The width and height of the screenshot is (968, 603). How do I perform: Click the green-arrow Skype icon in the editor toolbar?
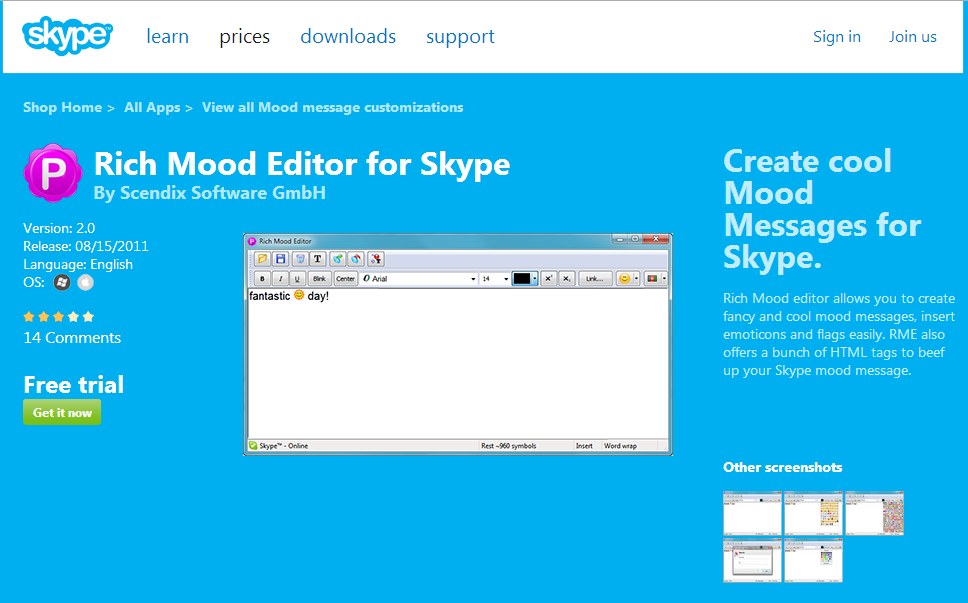click(x=337, y=259)
